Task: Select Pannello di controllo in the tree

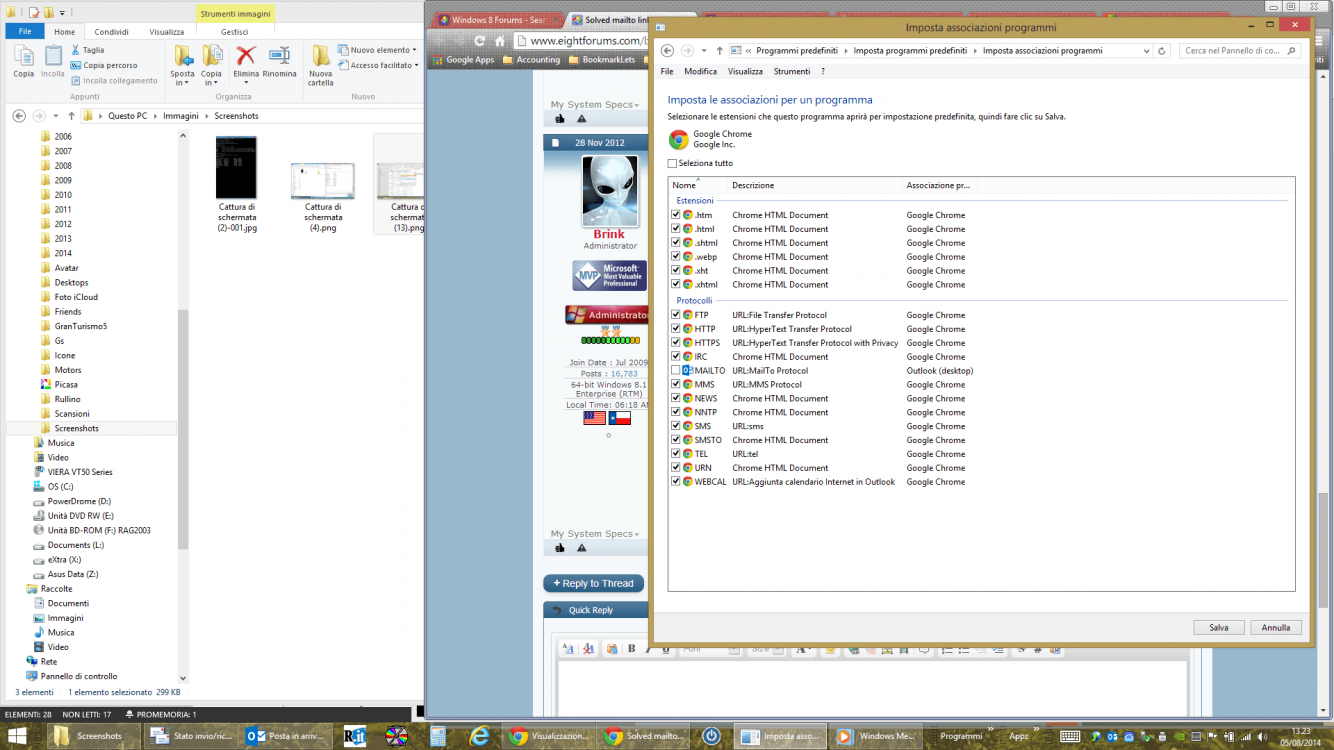Action: click(78, 676)
